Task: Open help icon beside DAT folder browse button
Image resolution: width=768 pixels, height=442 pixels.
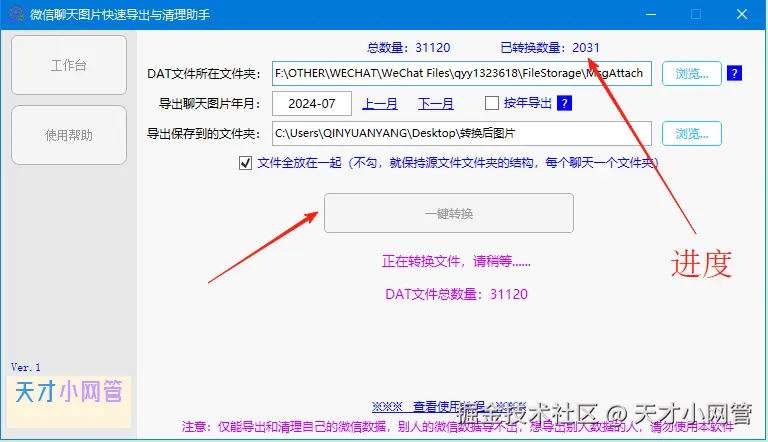Action: point(734,74)
